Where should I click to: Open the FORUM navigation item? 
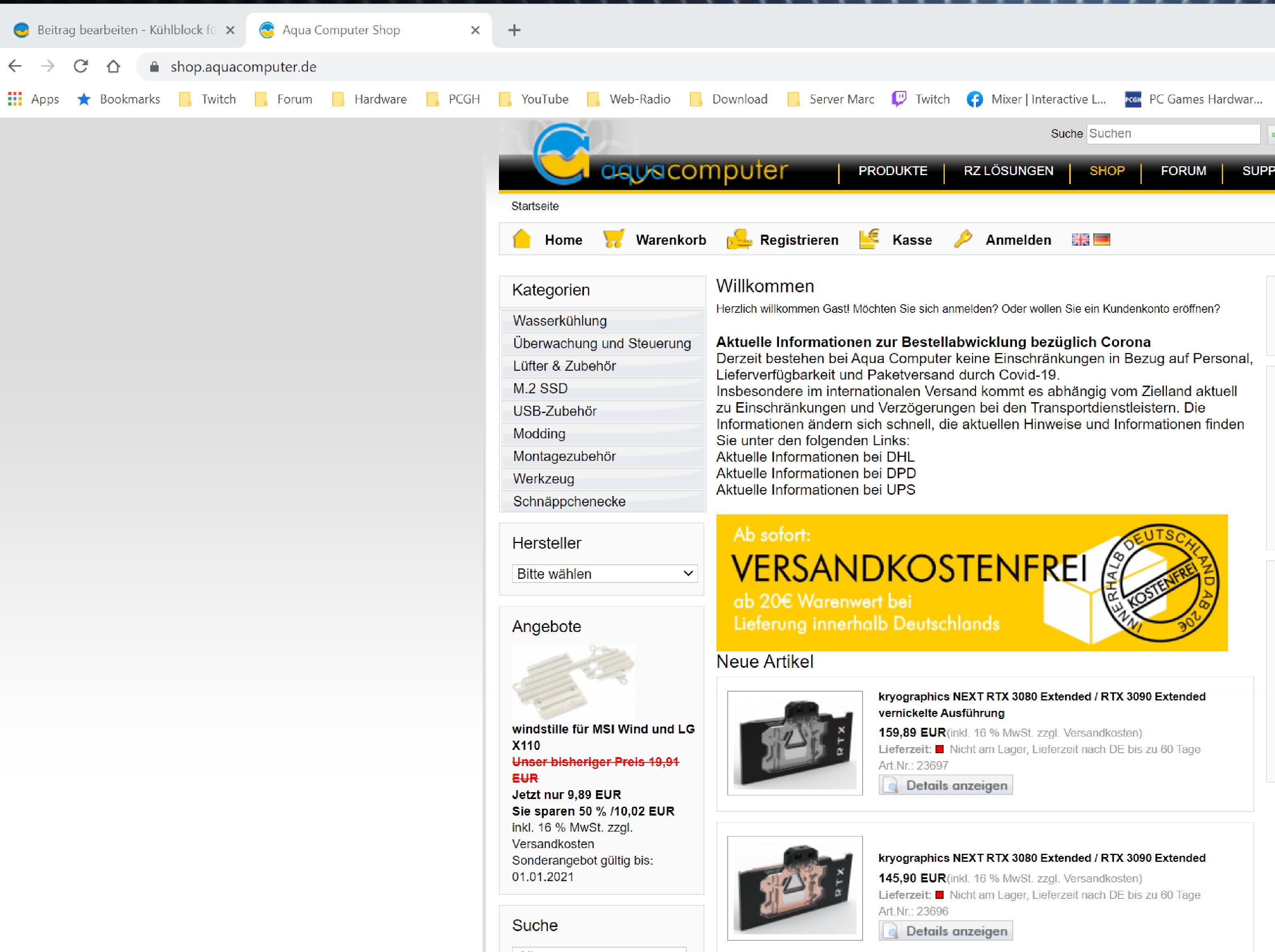pos(1183,171)
